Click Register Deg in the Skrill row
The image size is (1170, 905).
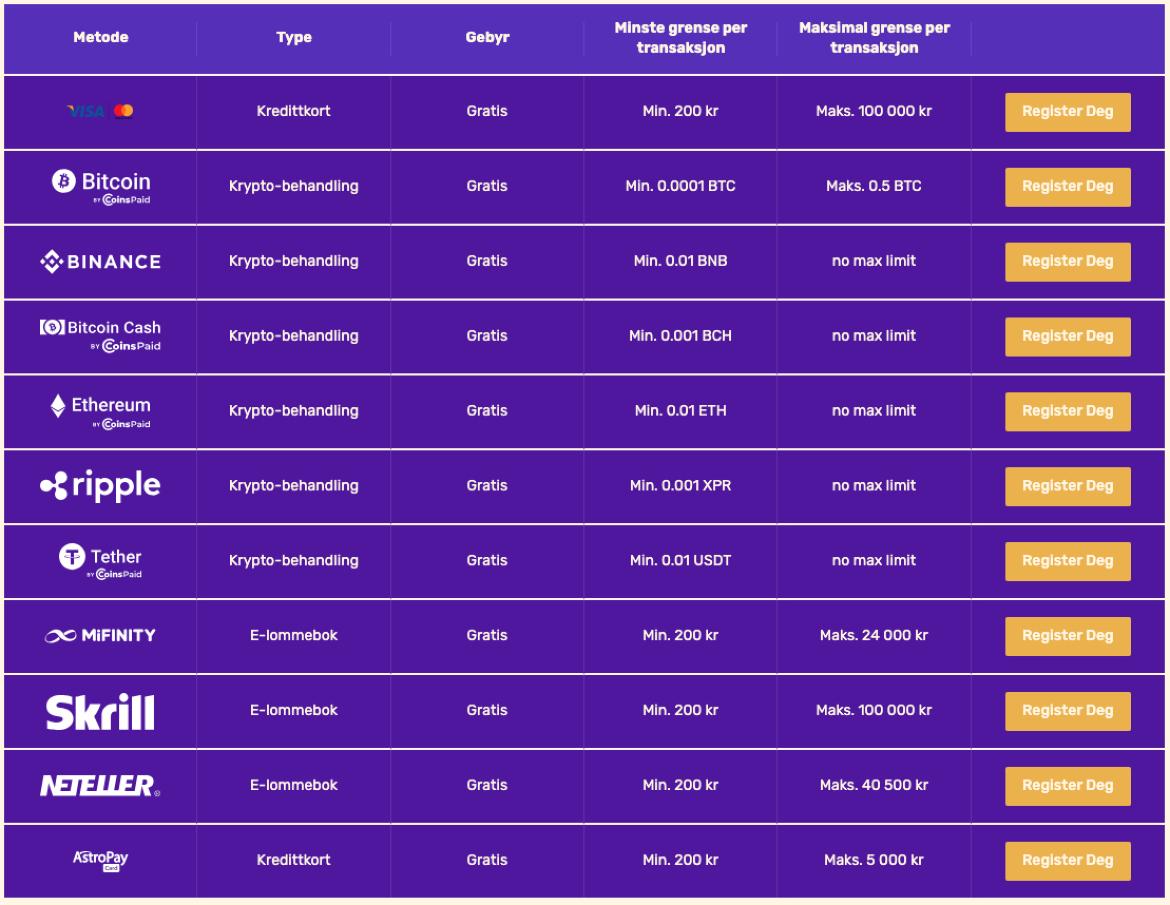point(1067,711)
